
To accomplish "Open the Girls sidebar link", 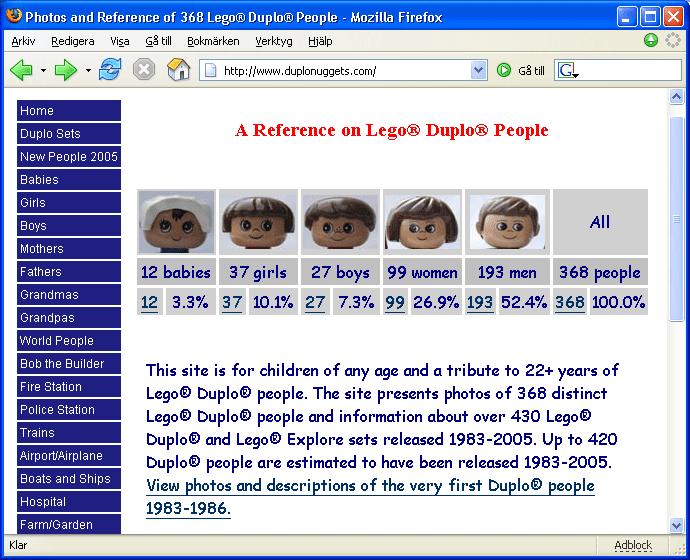I will (x=69, y=202).
